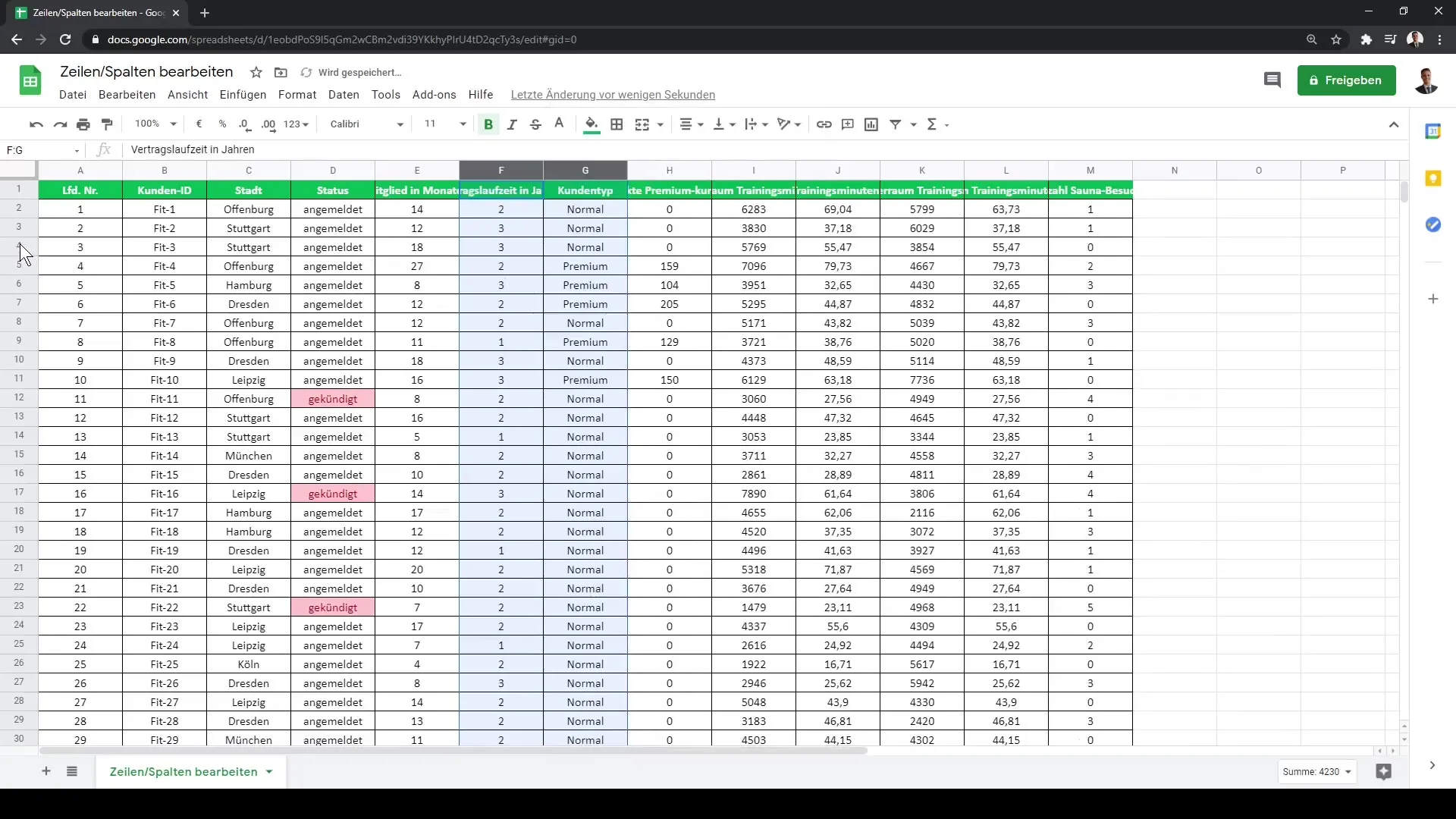Insert a chart icon
Screen dimensions: 1456x819
871,124
